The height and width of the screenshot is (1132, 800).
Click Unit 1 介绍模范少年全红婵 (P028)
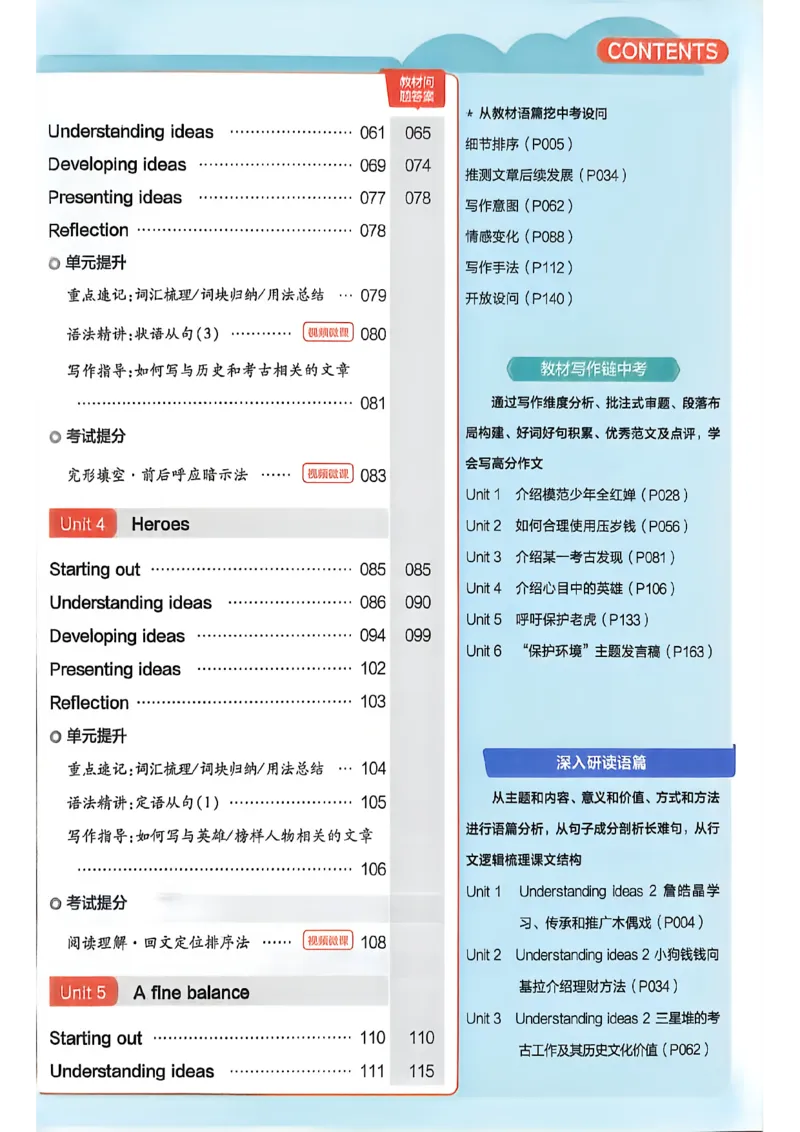click(577, 495)
